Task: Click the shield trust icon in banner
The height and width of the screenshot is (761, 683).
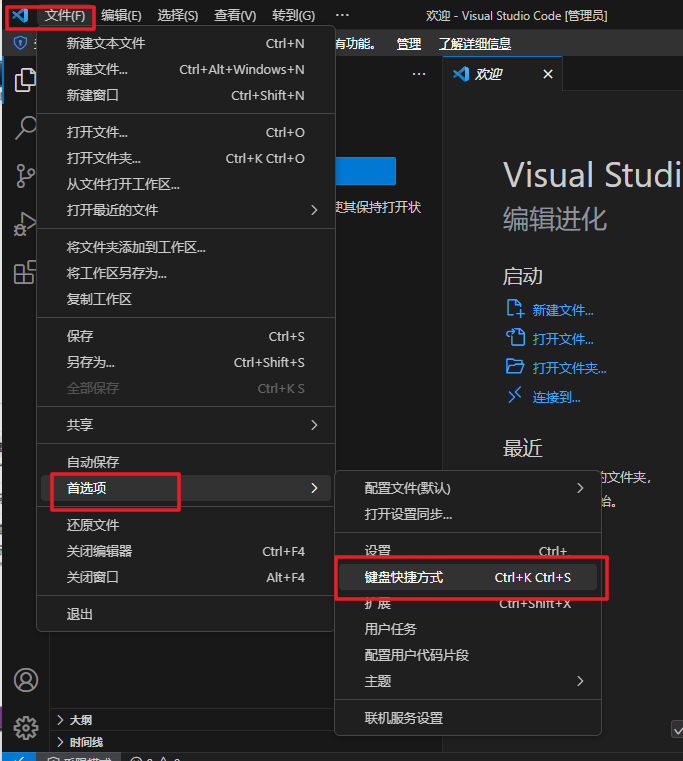Action: pos(20,43)
